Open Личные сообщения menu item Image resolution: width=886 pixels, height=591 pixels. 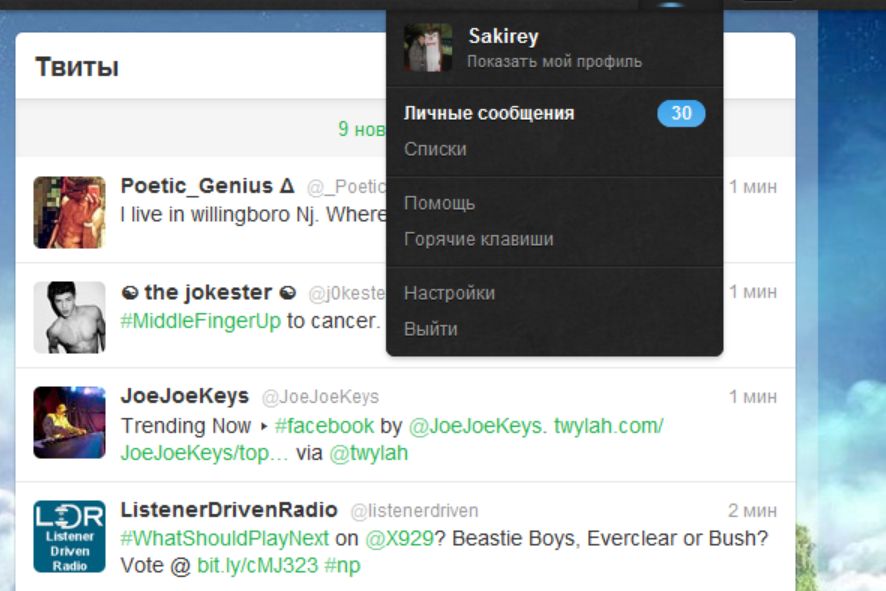point(489,113)
